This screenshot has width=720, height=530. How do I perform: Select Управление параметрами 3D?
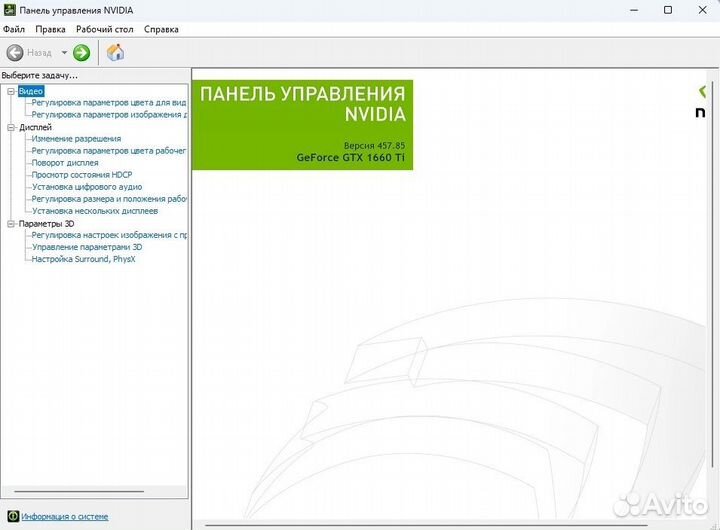(87, 247)
